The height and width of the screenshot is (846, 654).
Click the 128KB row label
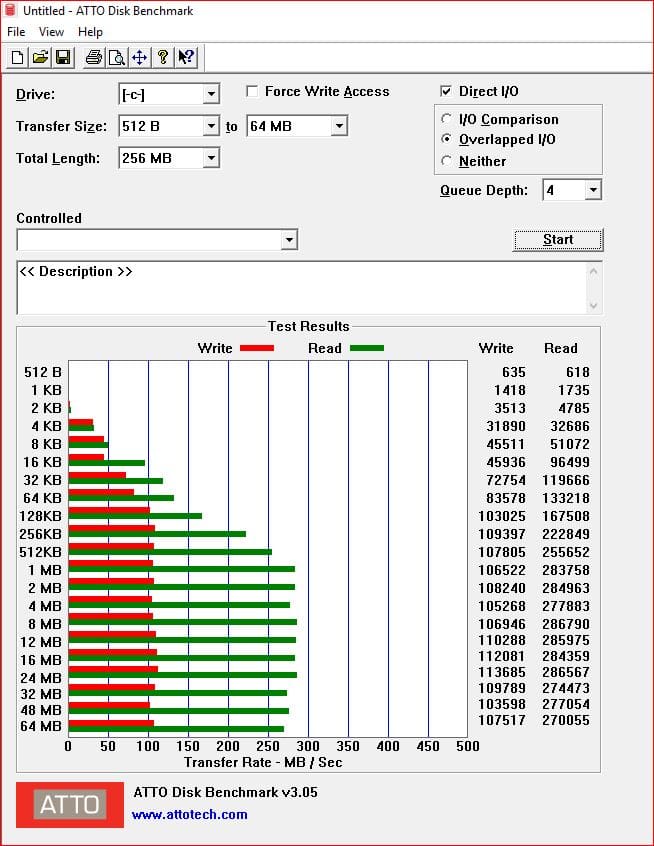pyautogui.click(x=40, y=516)
